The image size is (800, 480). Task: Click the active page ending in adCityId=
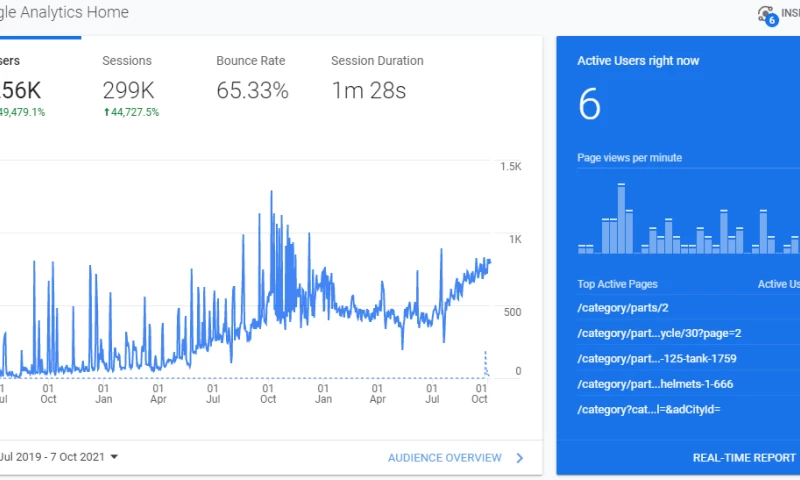click(649, 409)
